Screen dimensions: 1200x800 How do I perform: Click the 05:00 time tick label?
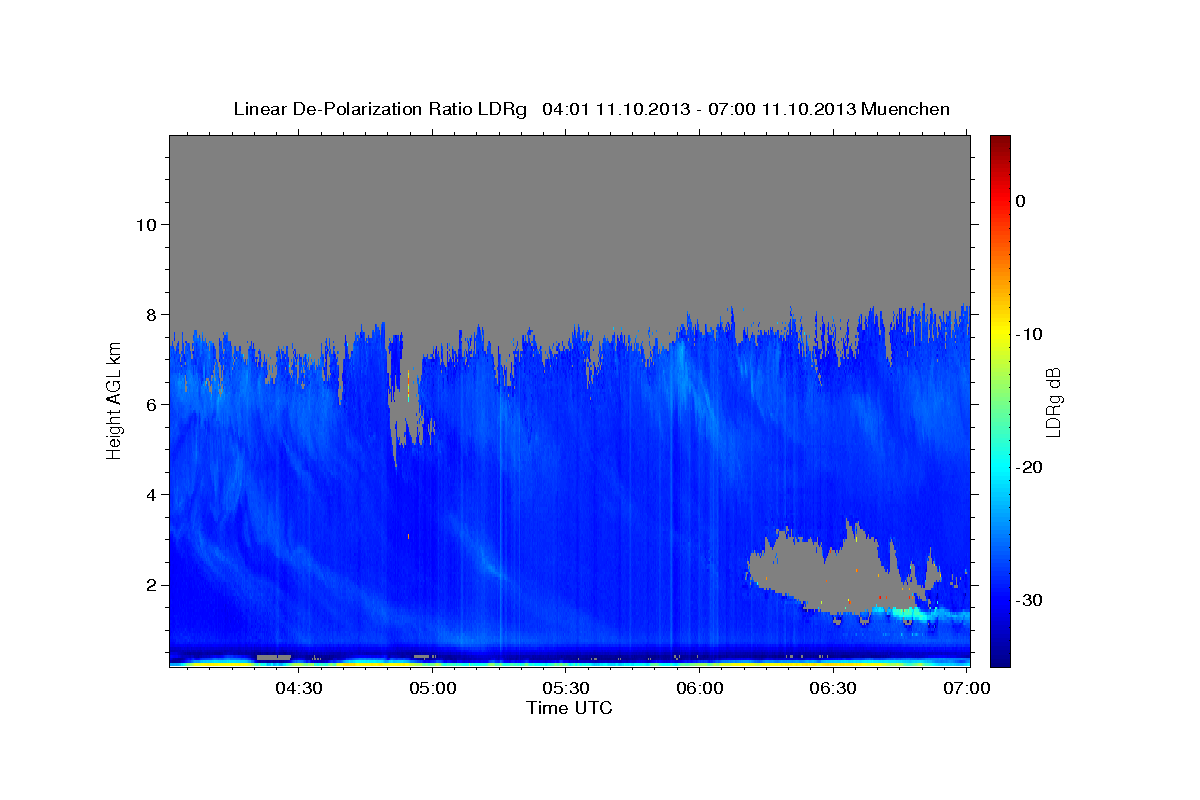pyautogui.click(x=432, y=688)
